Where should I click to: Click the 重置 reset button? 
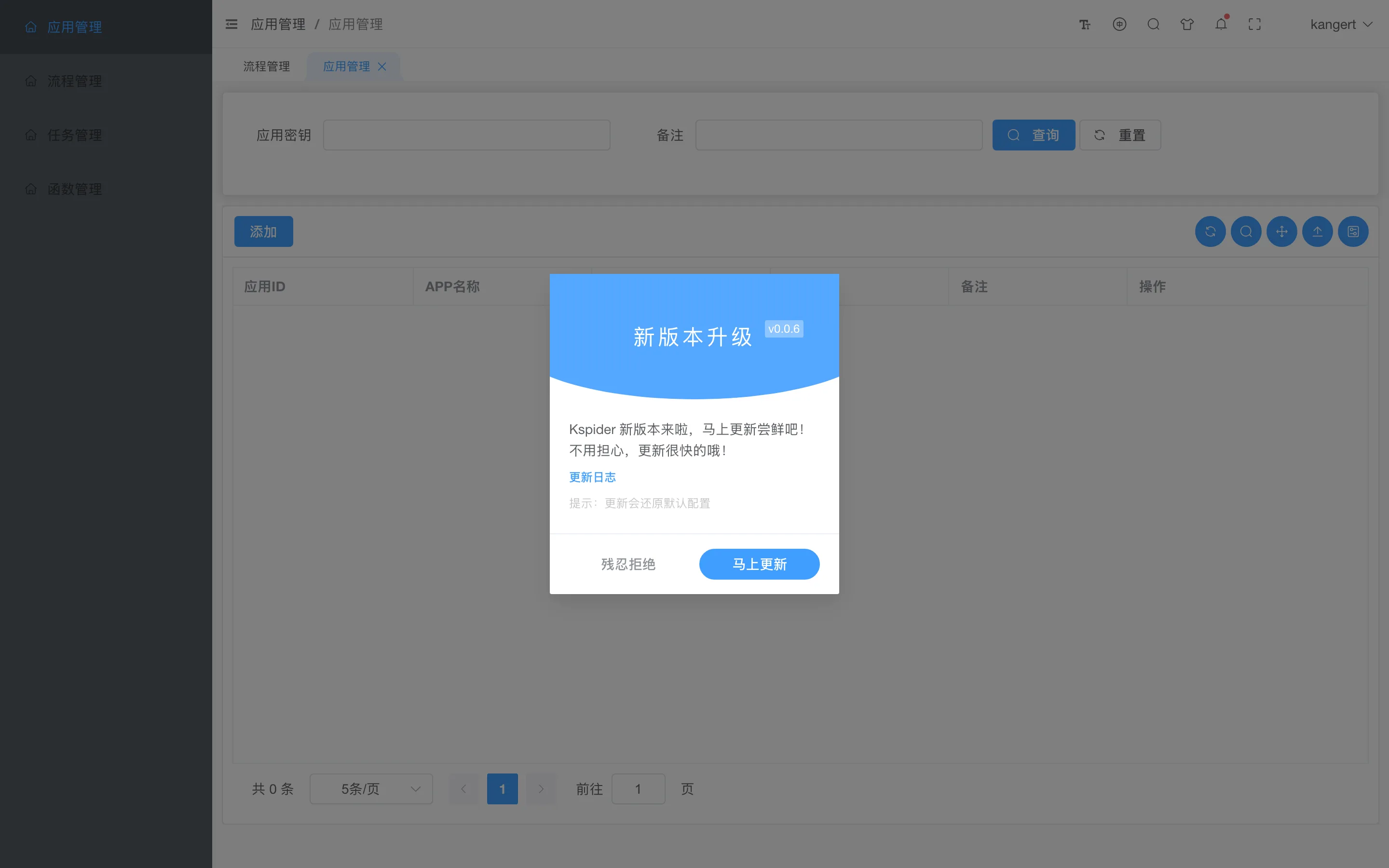[x=1120, y=135]
